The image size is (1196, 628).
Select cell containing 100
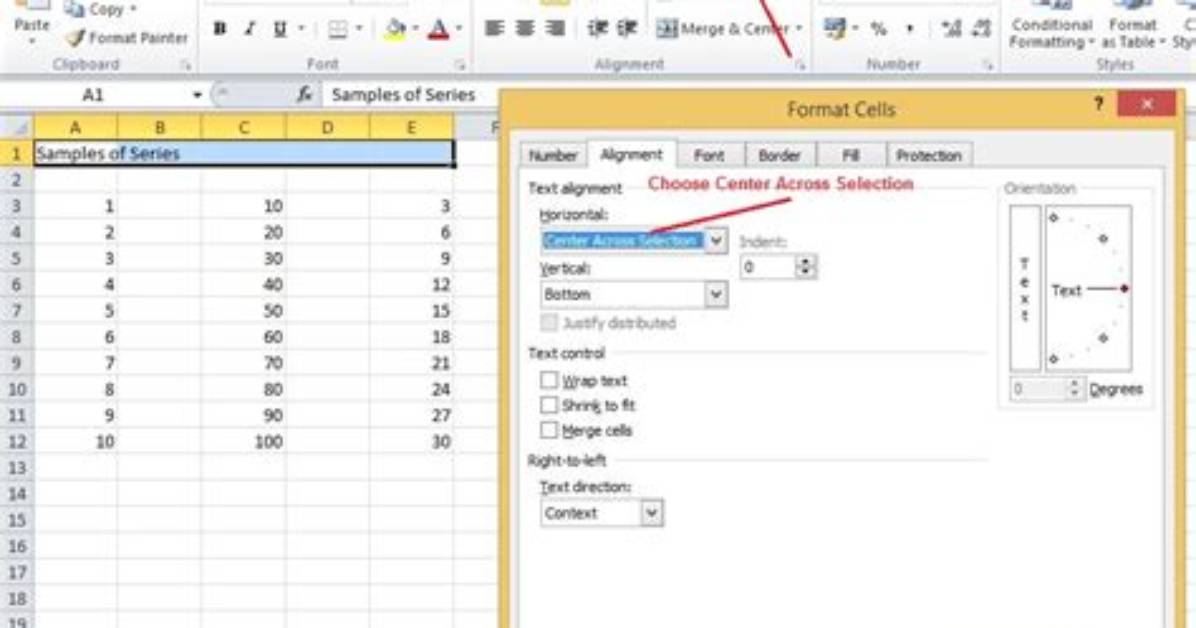tap(243, 441)
